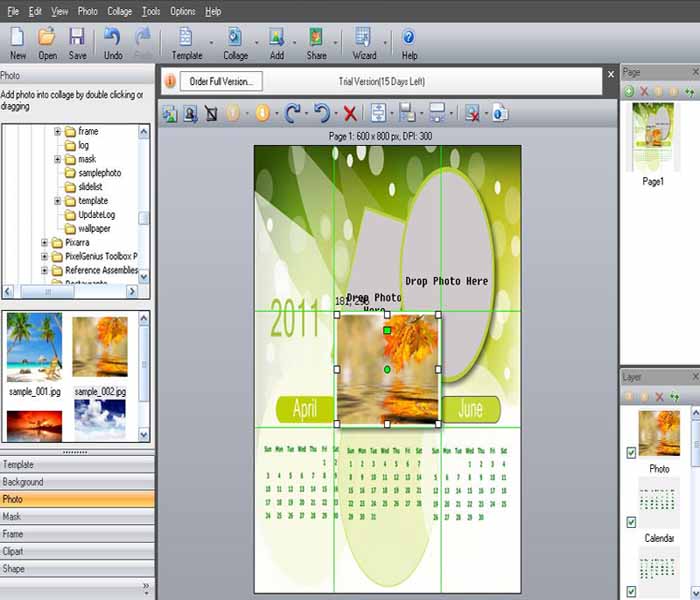Delete layer with red X in Layer panel
Image resolution: width=700 pixels, height=600 pixels.
pos(659,396)
